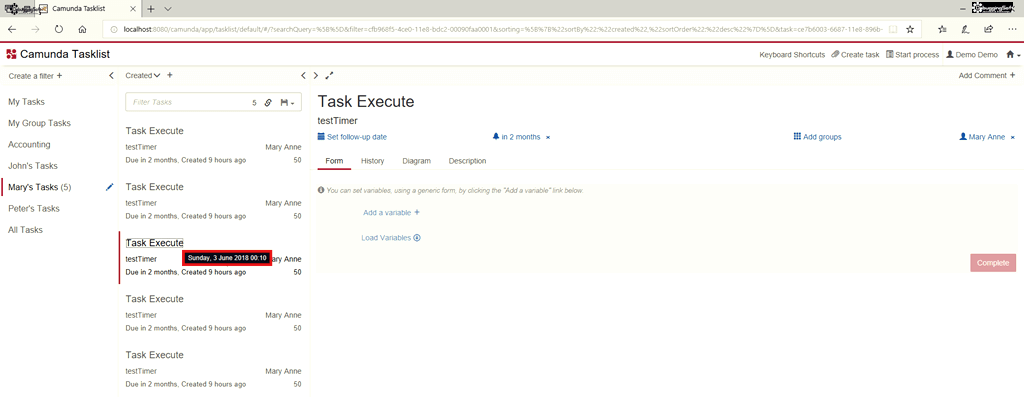Select the All Tasks filter
The width and height of the screenshot is (1024, 397).
(25, 230)
